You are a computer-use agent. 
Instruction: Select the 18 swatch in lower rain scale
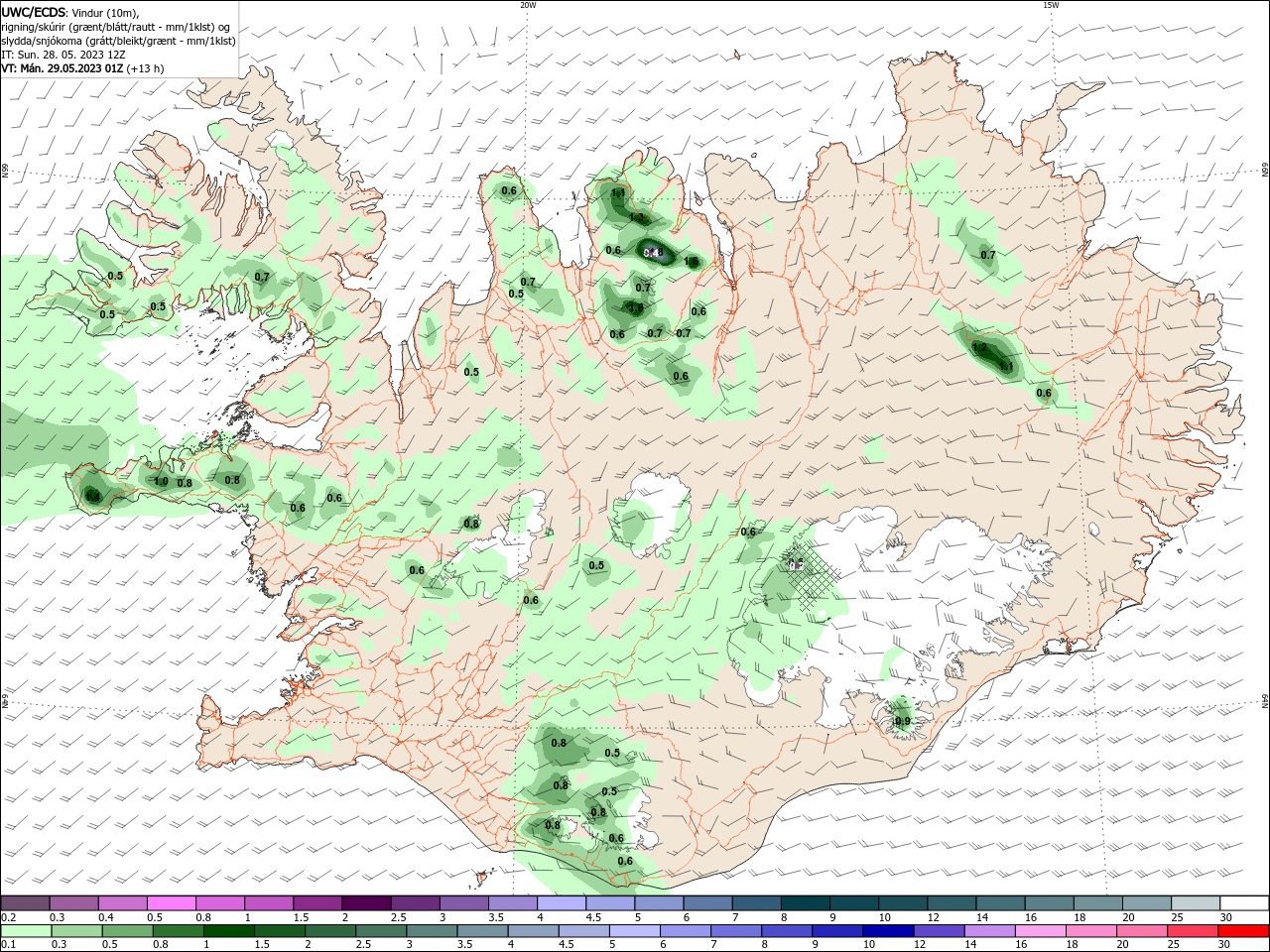point(1090,931)
